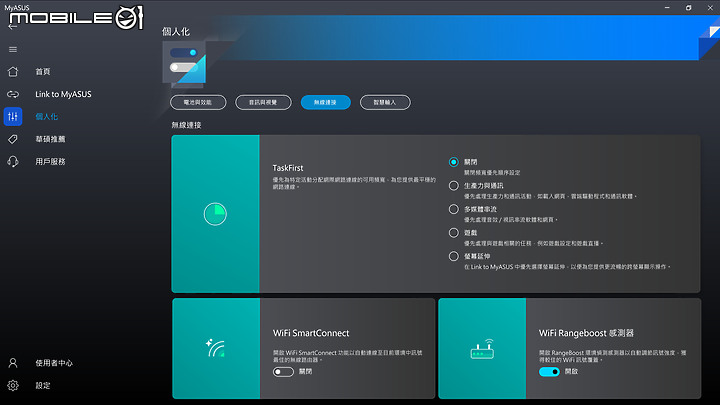This screenshot has height=405, width=720.
Task: Open the Home (首頁) house icon
Action: click(13, 72)
